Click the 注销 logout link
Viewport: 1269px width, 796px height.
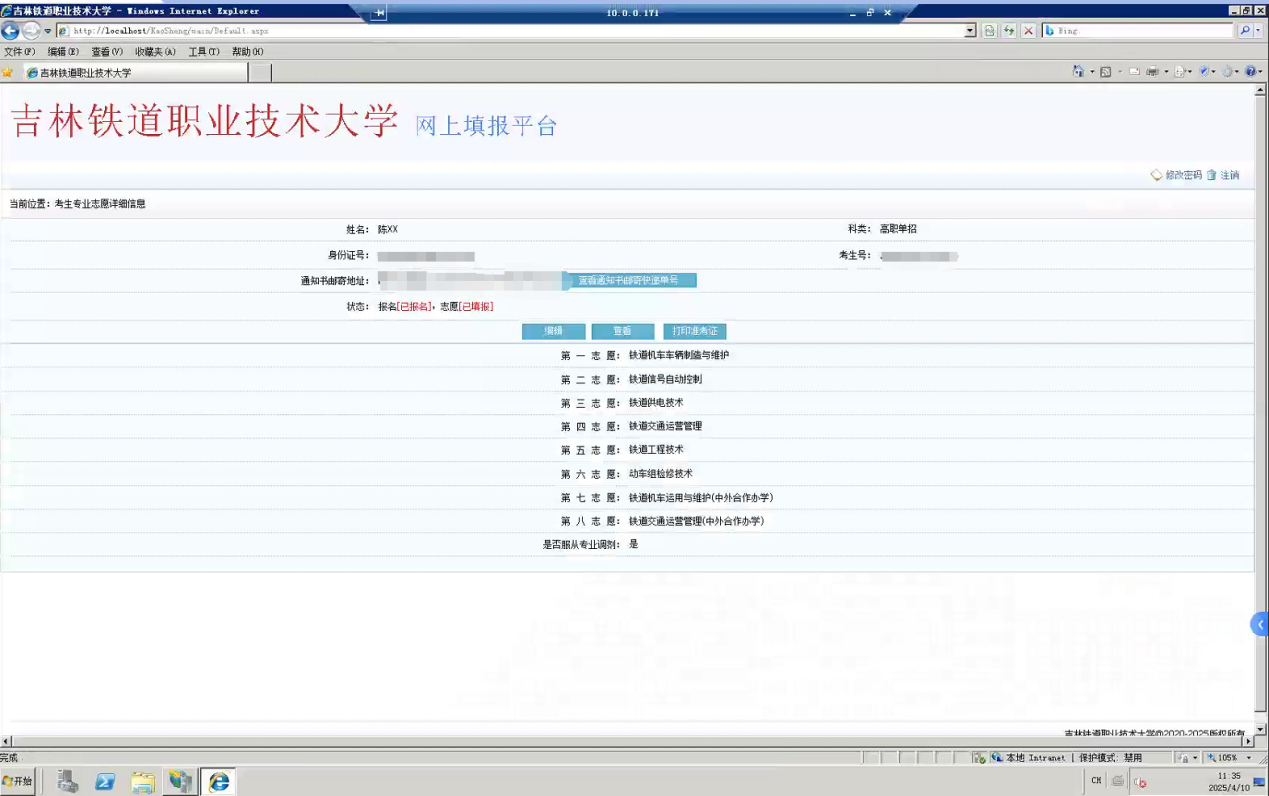[x=1229, y=175]
